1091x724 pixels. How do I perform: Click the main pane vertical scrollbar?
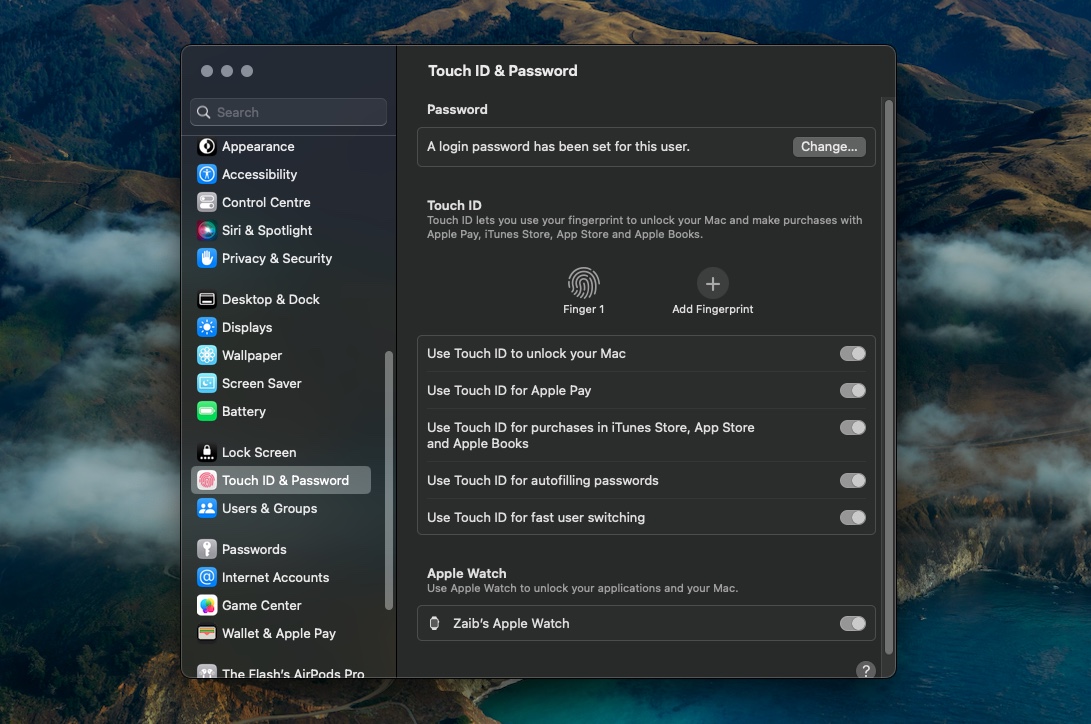pos(889,377)
